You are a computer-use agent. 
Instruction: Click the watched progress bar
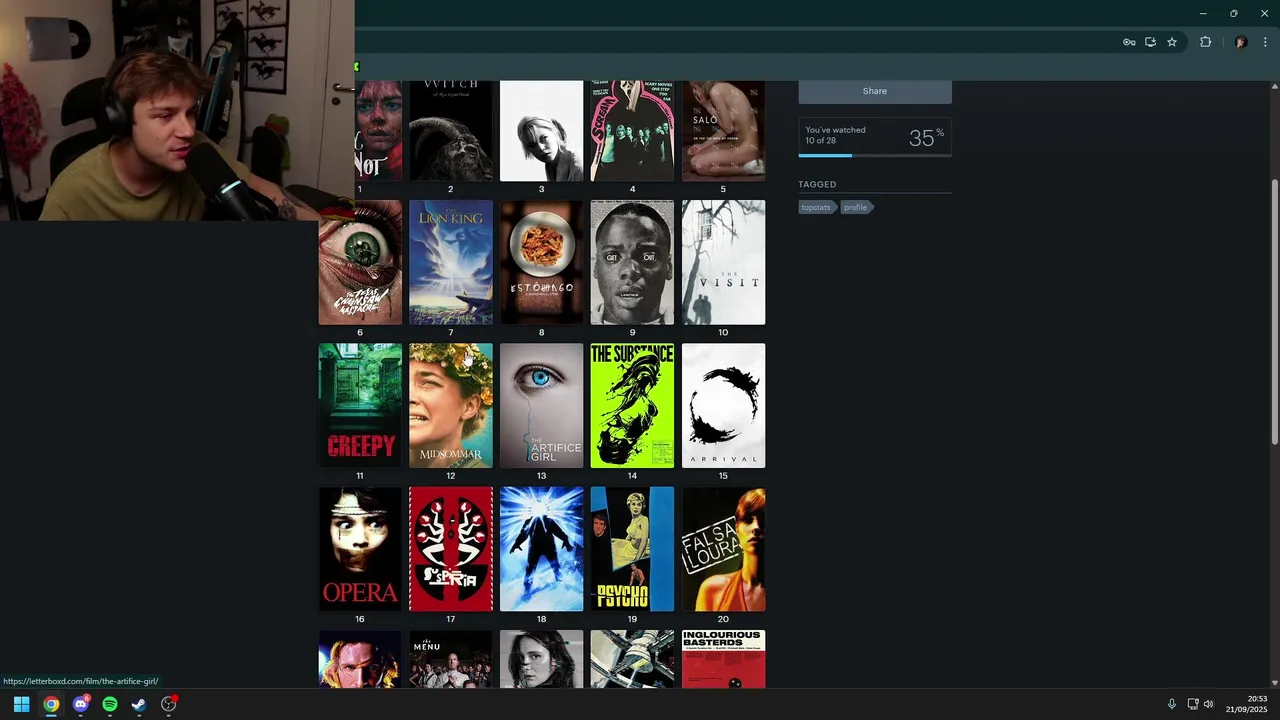(875, 155)
